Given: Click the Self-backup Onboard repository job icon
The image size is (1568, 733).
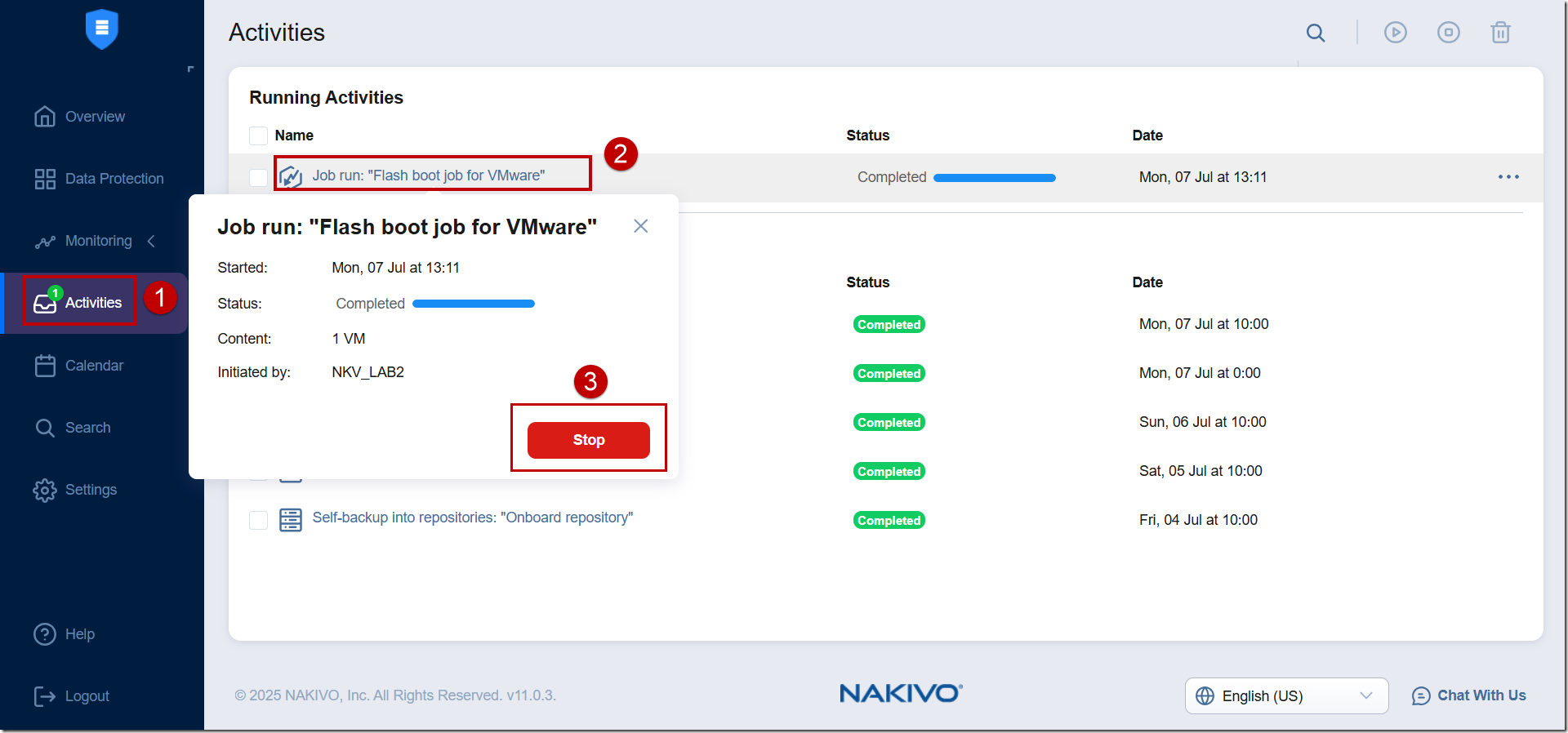Looking at the screenshot, I should tap(291, 519).
